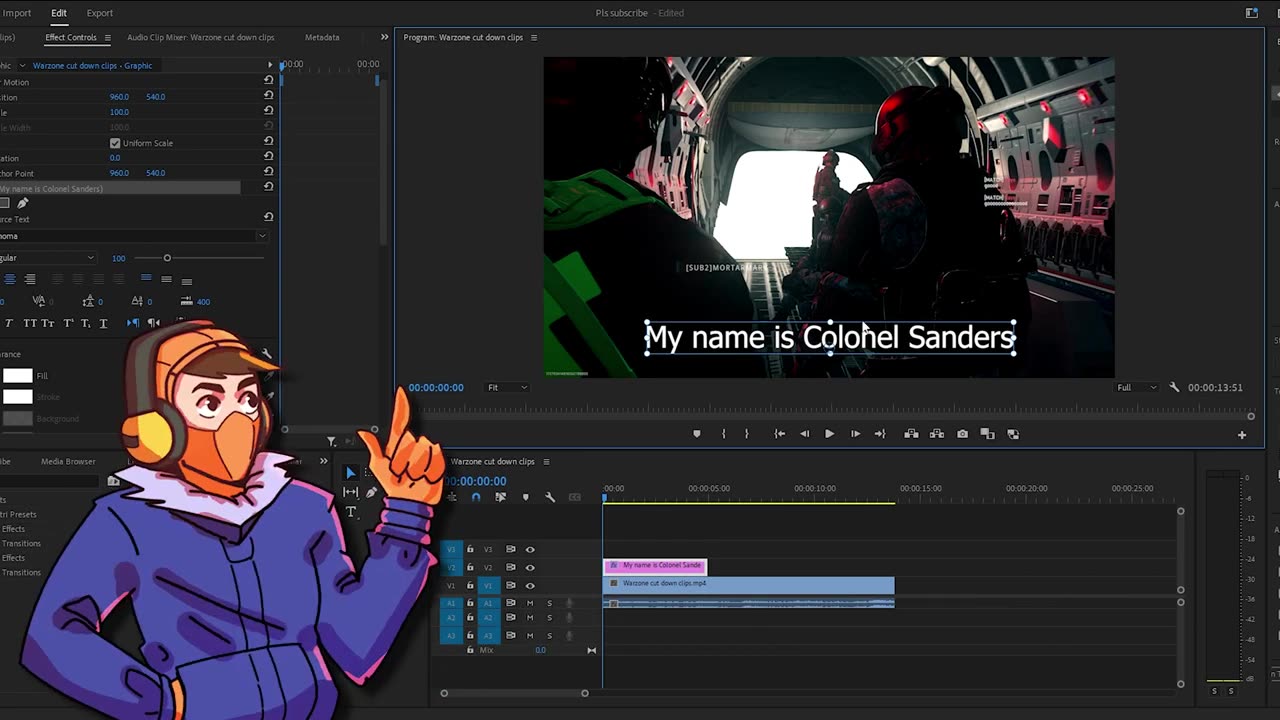
Task: Toggle sync lock on track V1
Action: coord(510,585)
